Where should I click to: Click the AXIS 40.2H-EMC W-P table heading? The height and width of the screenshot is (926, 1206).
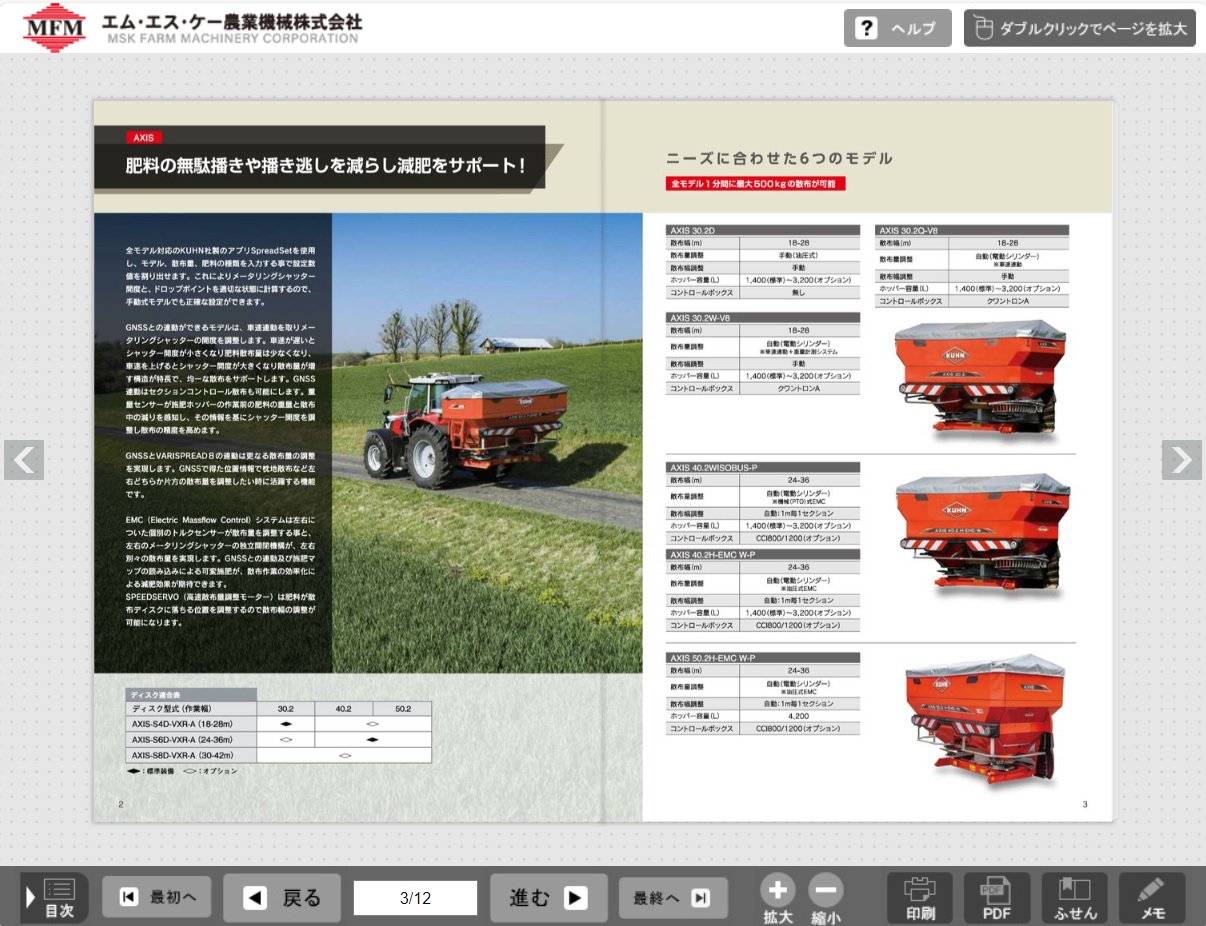click(763, 554)
